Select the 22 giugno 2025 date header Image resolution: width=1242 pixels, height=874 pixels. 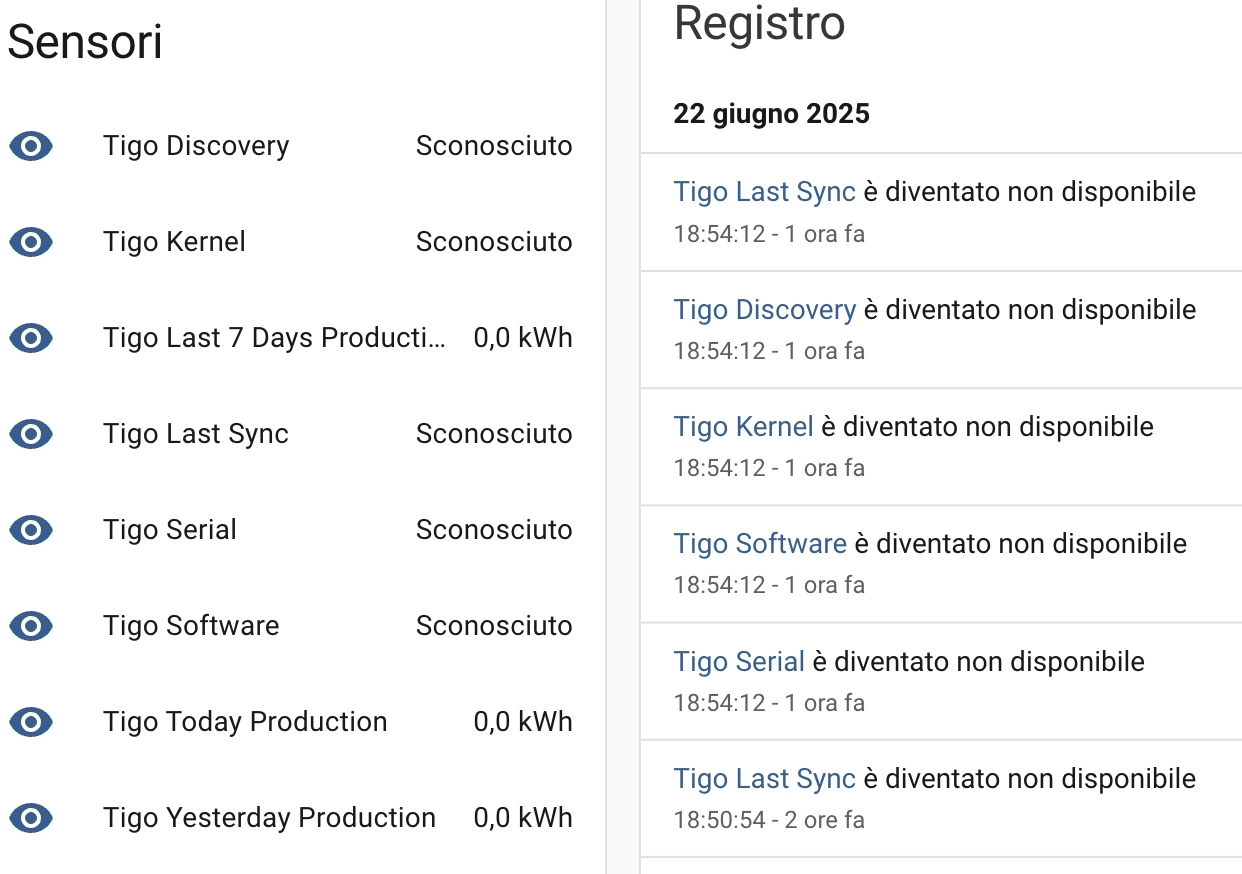(x=772, y=113)
